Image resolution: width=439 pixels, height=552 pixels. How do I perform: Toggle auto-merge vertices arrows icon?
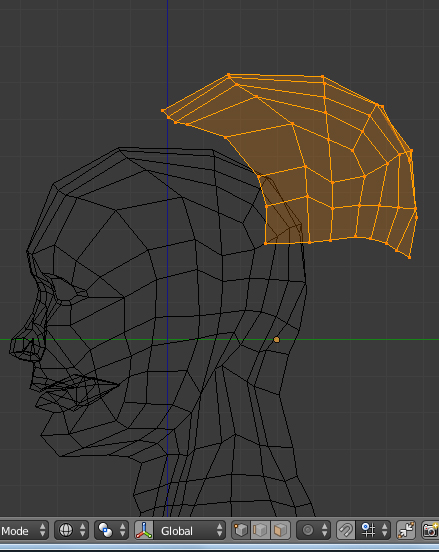406,530
